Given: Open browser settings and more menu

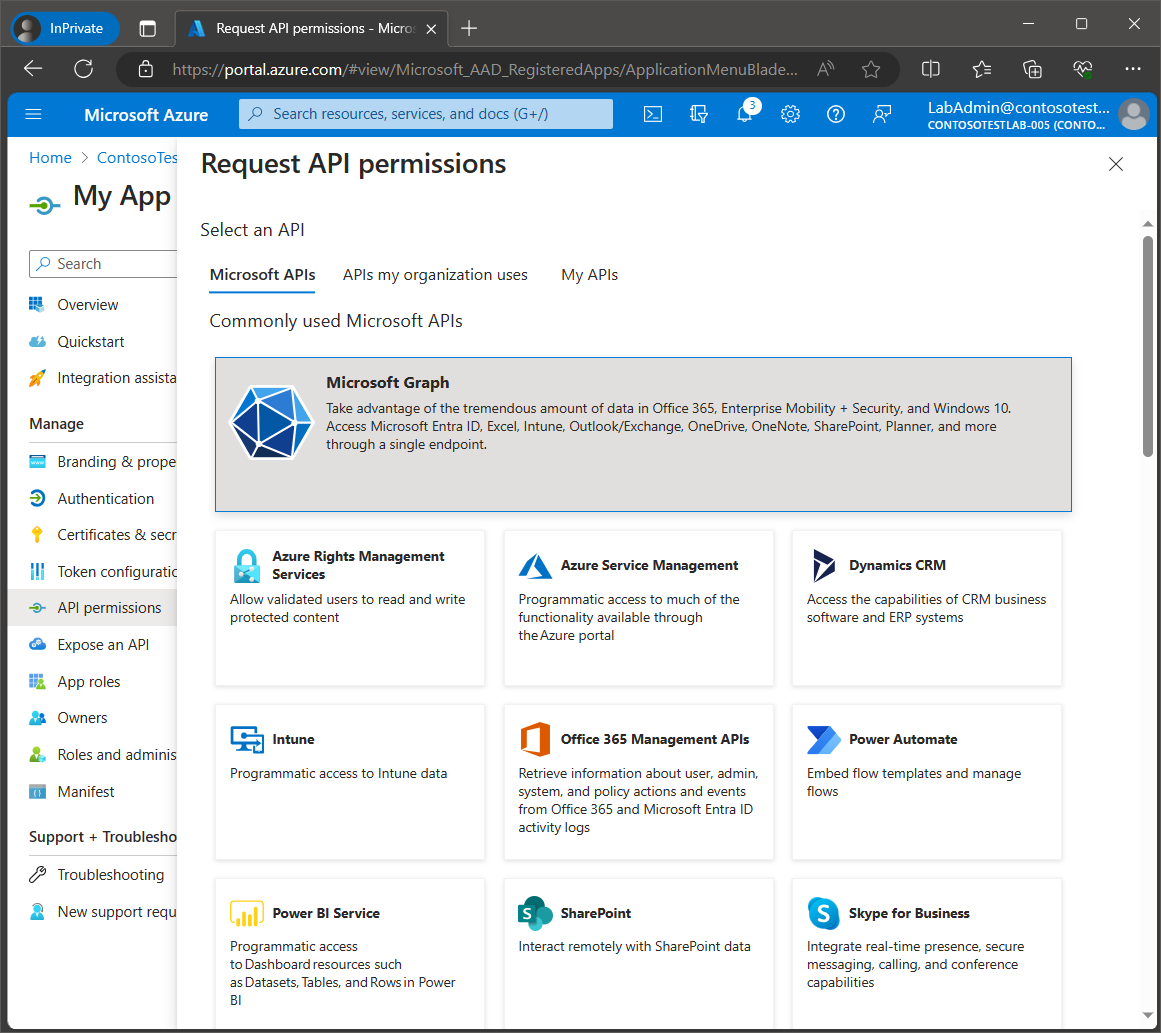Looking at the screenshot, I should tap(1133, 69).
